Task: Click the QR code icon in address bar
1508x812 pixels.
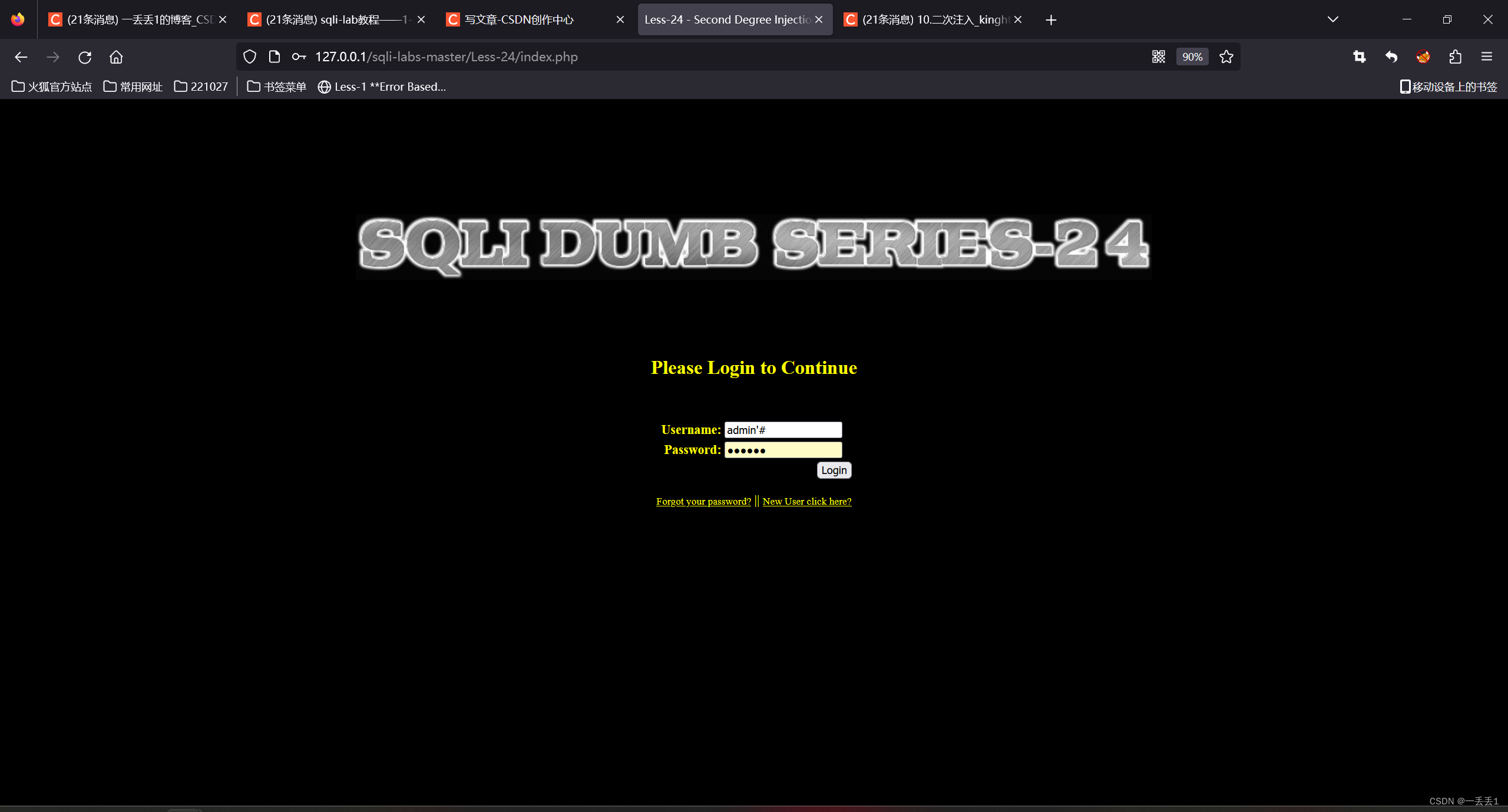Action: click(x=1158, y=57)
